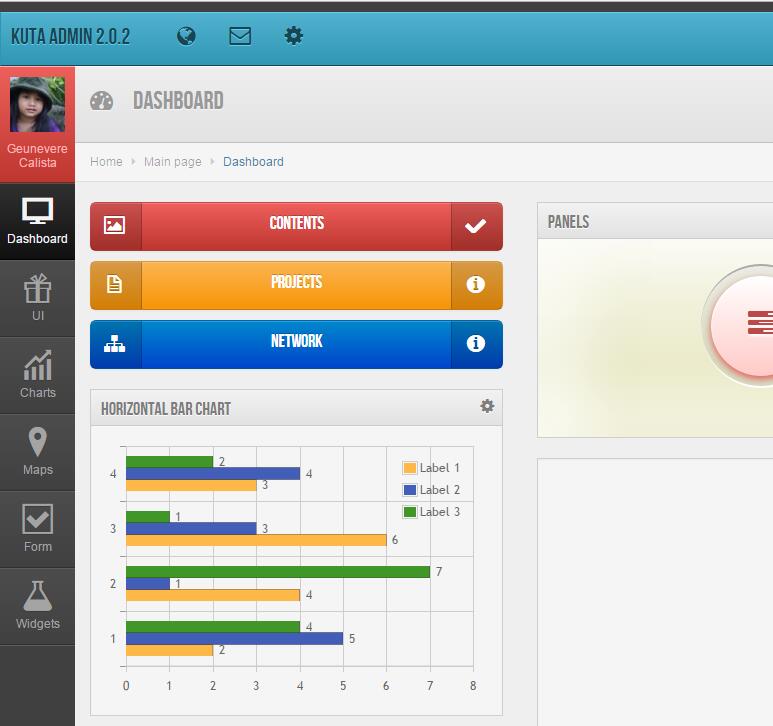Click the info icon on Projects button
This screenshot has height=726, width=773.
tap(476, 285)
